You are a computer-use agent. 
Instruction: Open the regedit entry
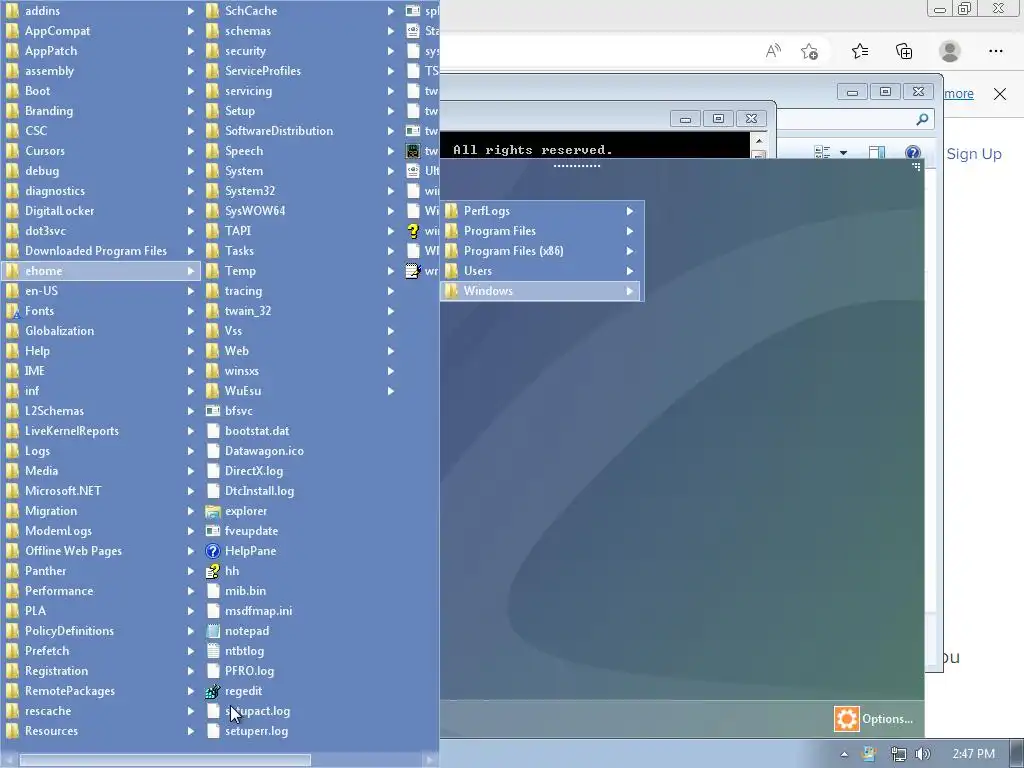click(243, 691)
